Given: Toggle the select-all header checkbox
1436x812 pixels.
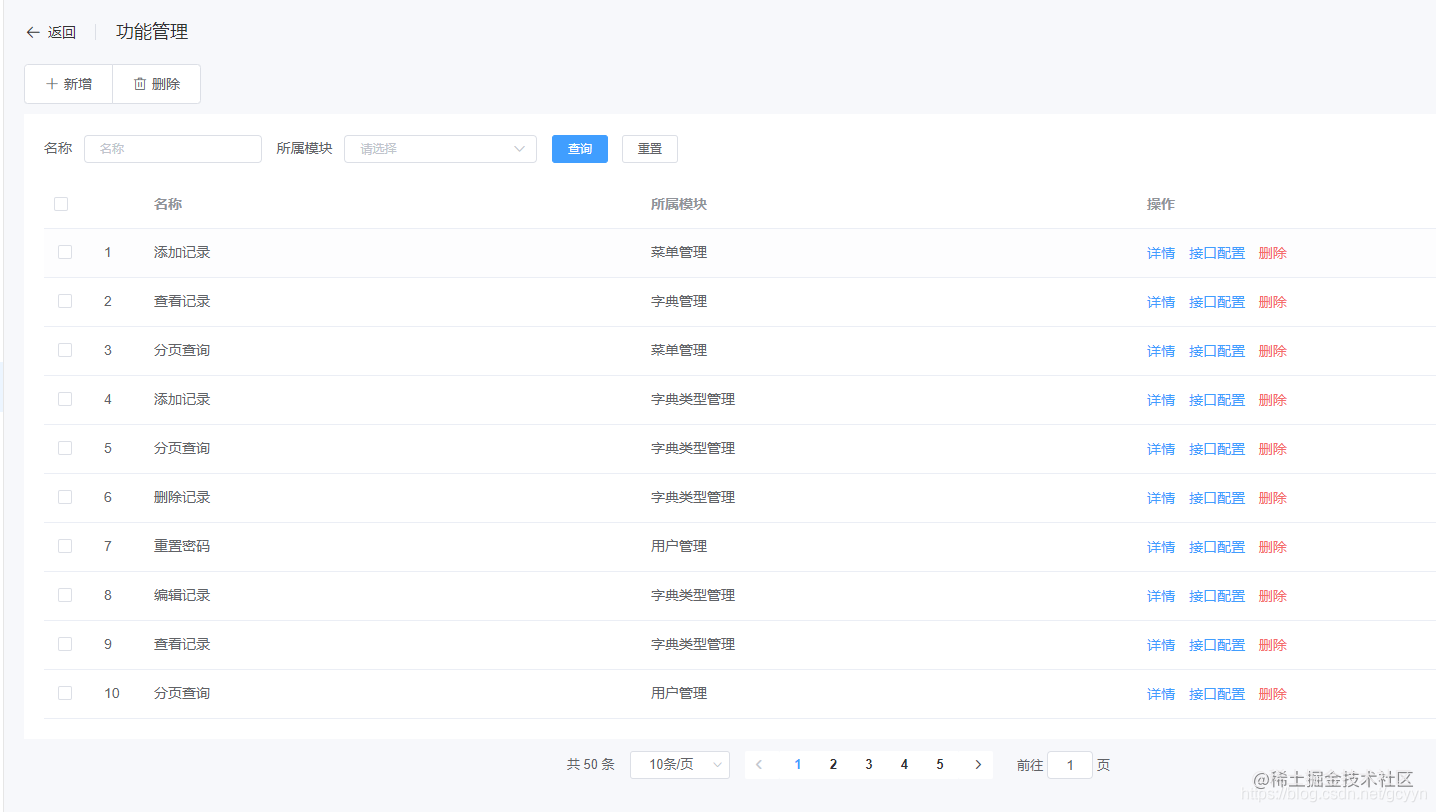Looking at the screenshot, I should click(x=61, y=204).
